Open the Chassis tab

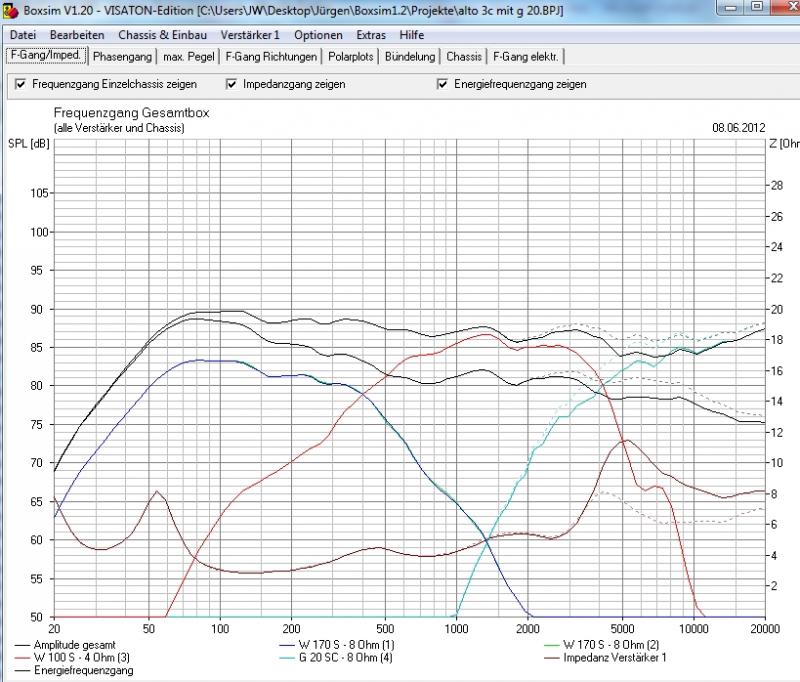point(464,57)
